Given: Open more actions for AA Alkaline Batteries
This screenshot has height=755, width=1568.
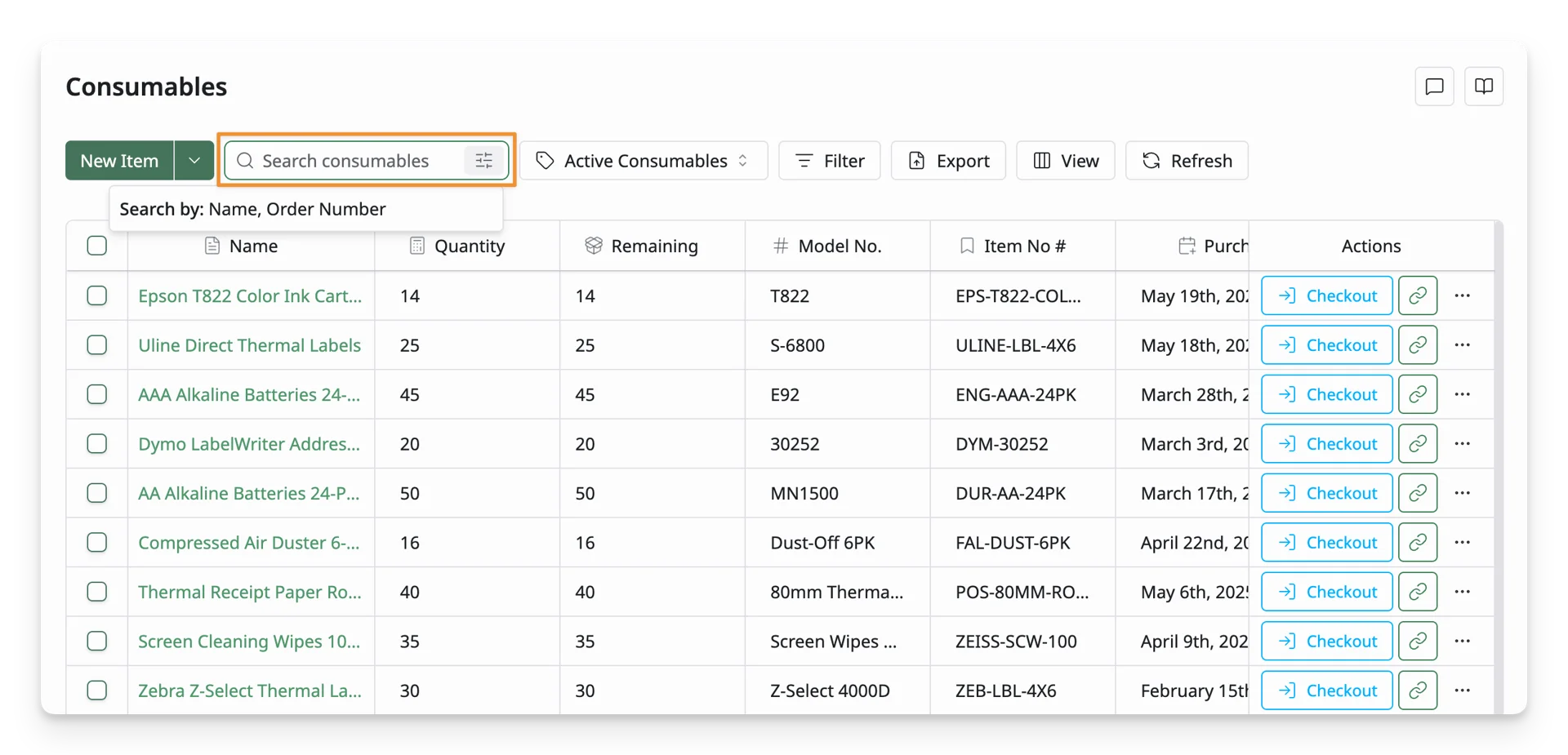Looking at the screenshot, I should [x=1463, y=493].
